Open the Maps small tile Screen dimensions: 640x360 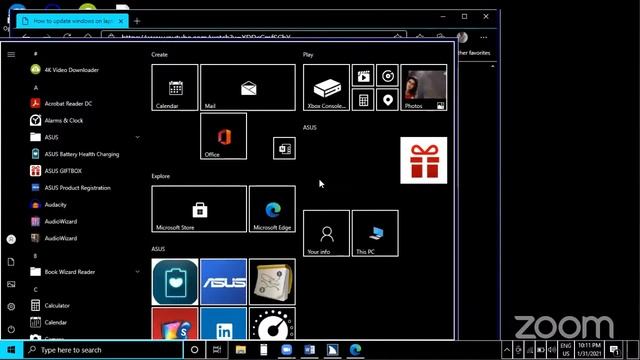(387, 100)
